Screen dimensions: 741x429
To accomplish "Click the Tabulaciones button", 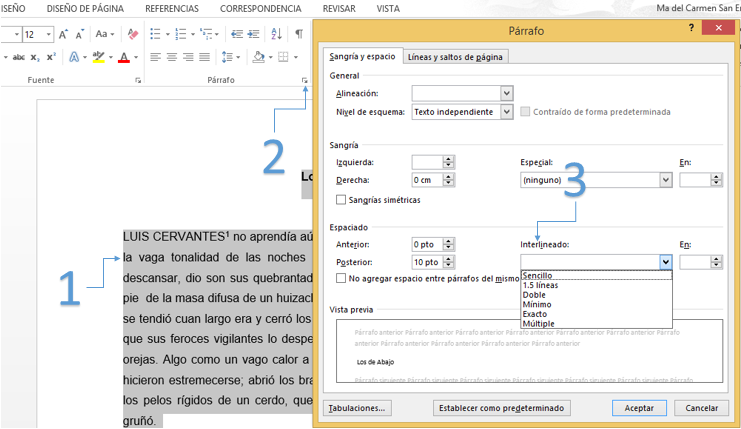I will (x=356, y=408).
